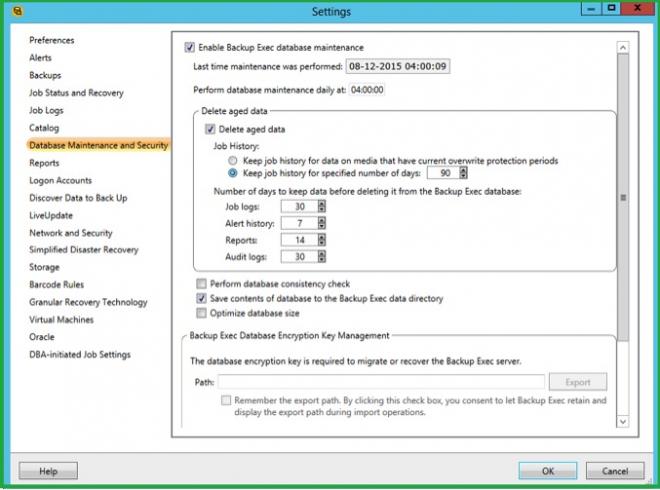Open the Alerts settings page

[40, 58]
